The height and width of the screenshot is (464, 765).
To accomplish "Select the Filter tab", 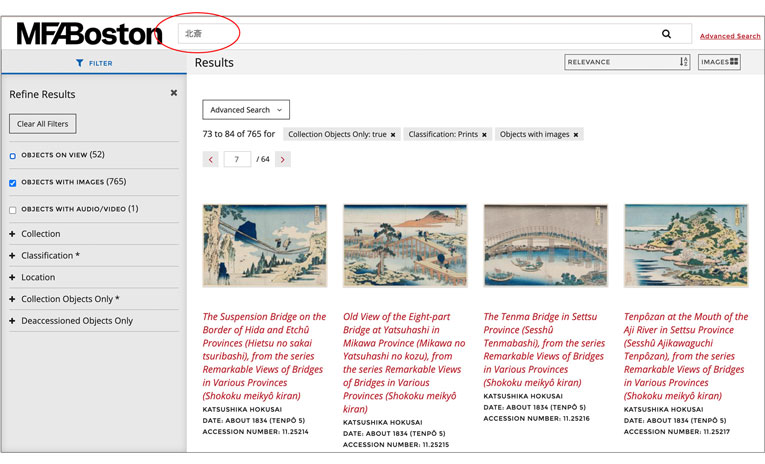I will pos(94,63).
